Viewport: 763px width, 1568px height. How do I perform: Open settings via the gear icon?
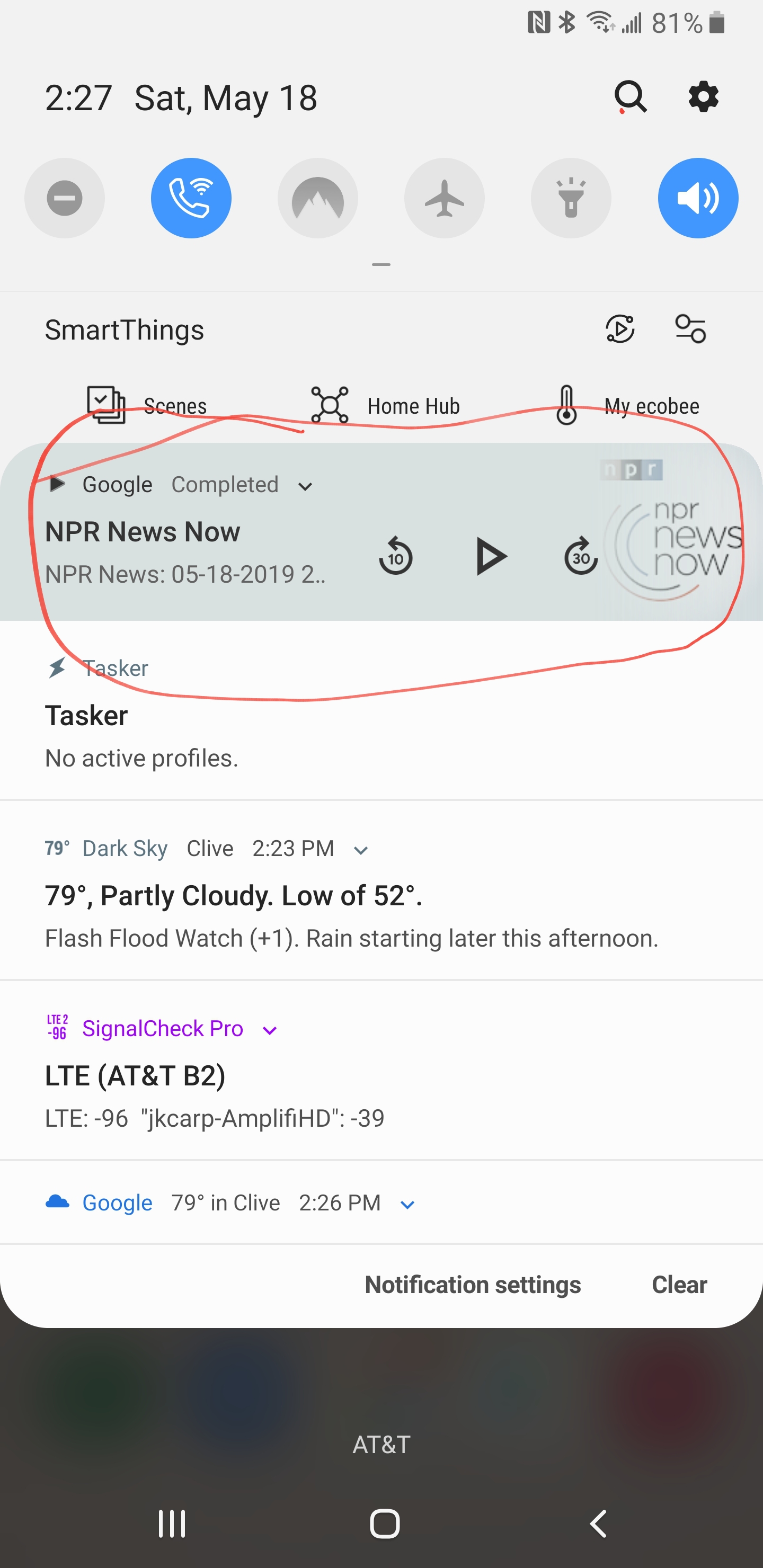pos(703,97)
